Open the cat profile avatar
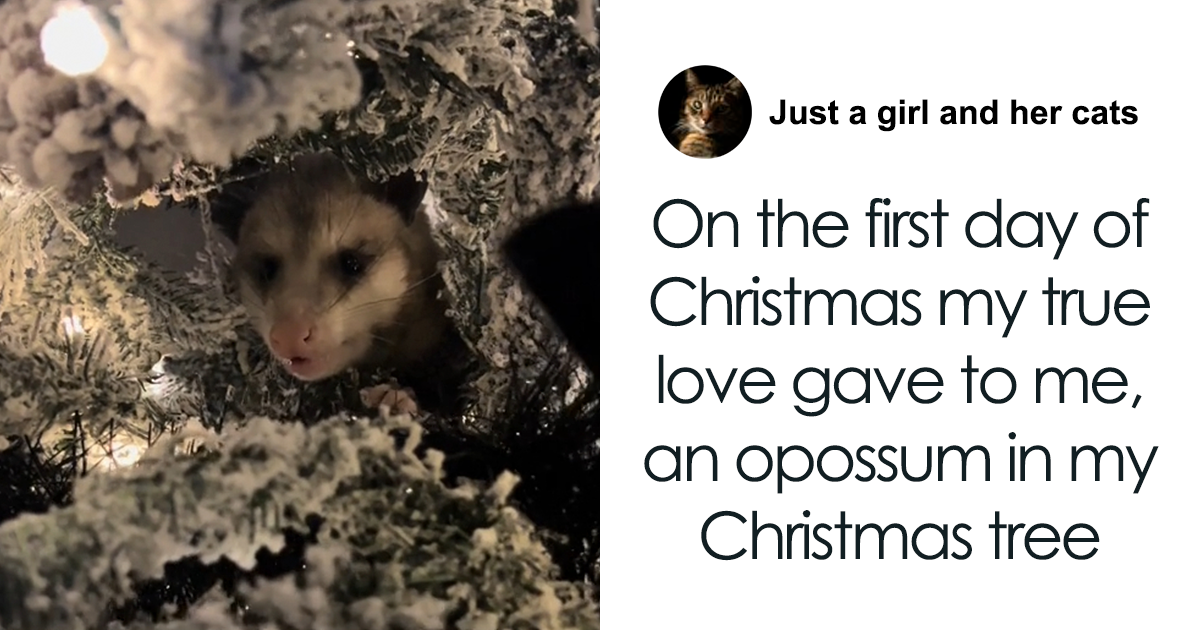 click(704, 111)
